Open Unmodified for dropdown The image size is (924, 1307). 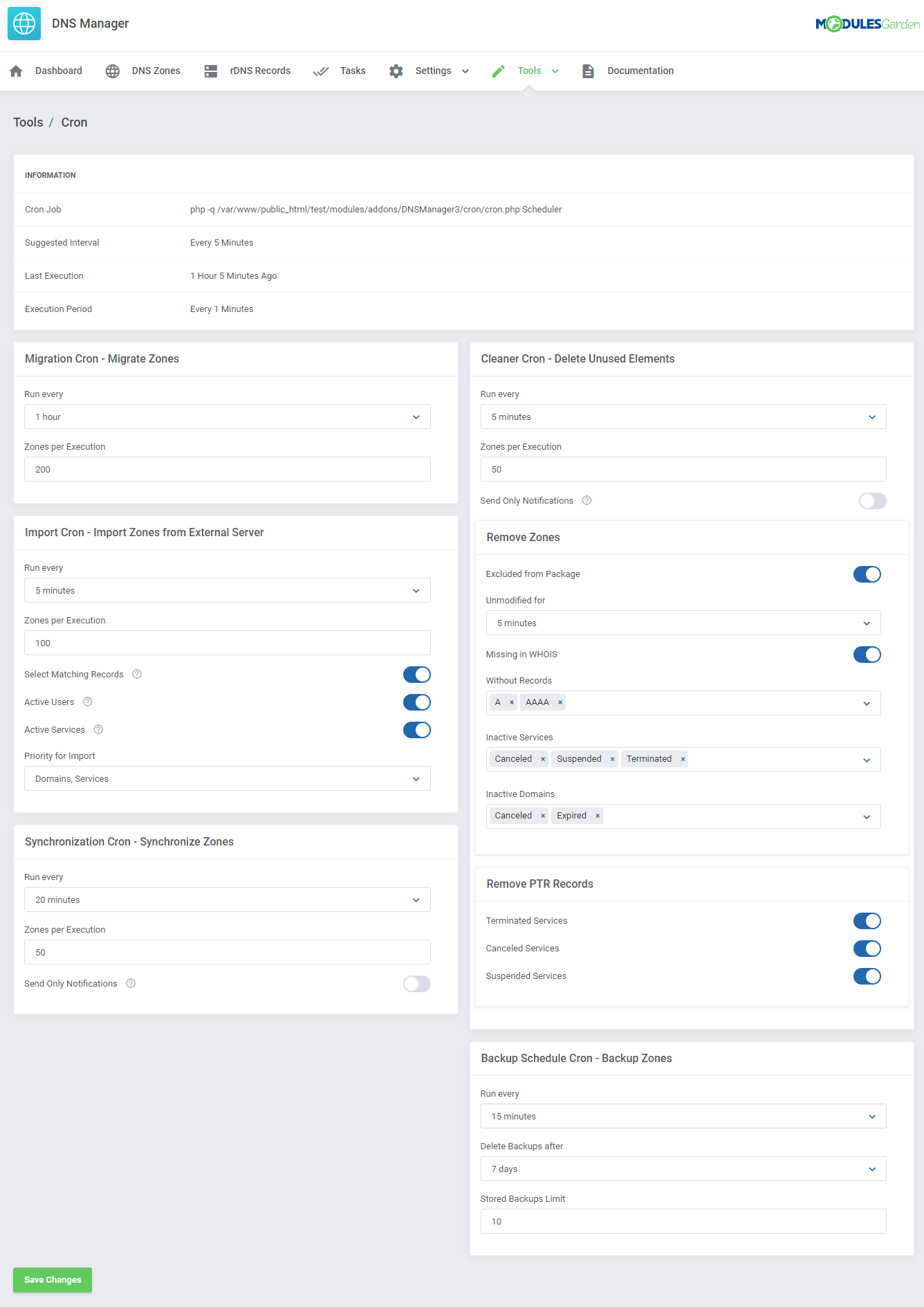[x=683, y=623]
